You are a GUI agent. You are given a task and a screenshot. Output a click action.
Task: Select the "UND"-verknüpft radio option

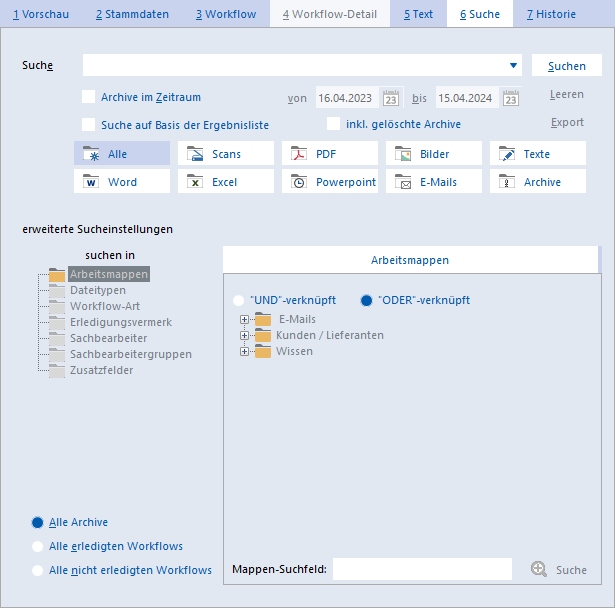pyautogui.click(x=238, y=300)
